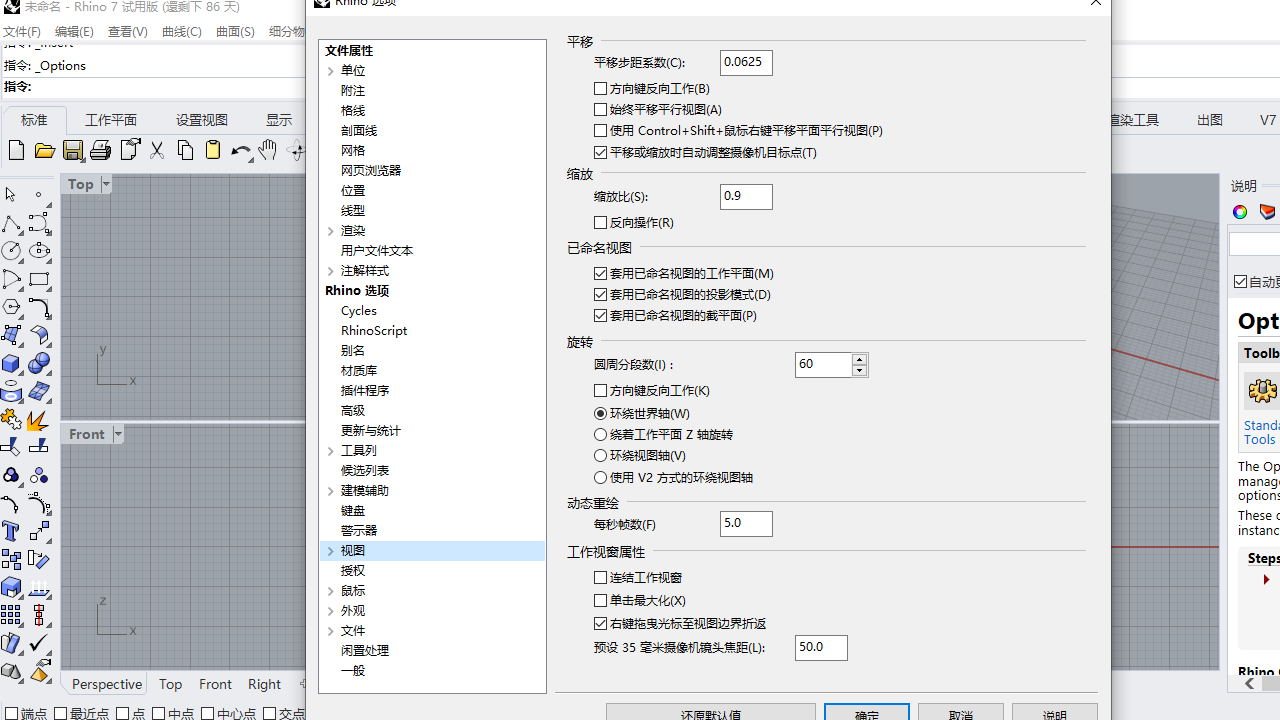The image size is (1280, 720).
Task: Expand the 建模辅助 tree node
Action: [331, 491]
